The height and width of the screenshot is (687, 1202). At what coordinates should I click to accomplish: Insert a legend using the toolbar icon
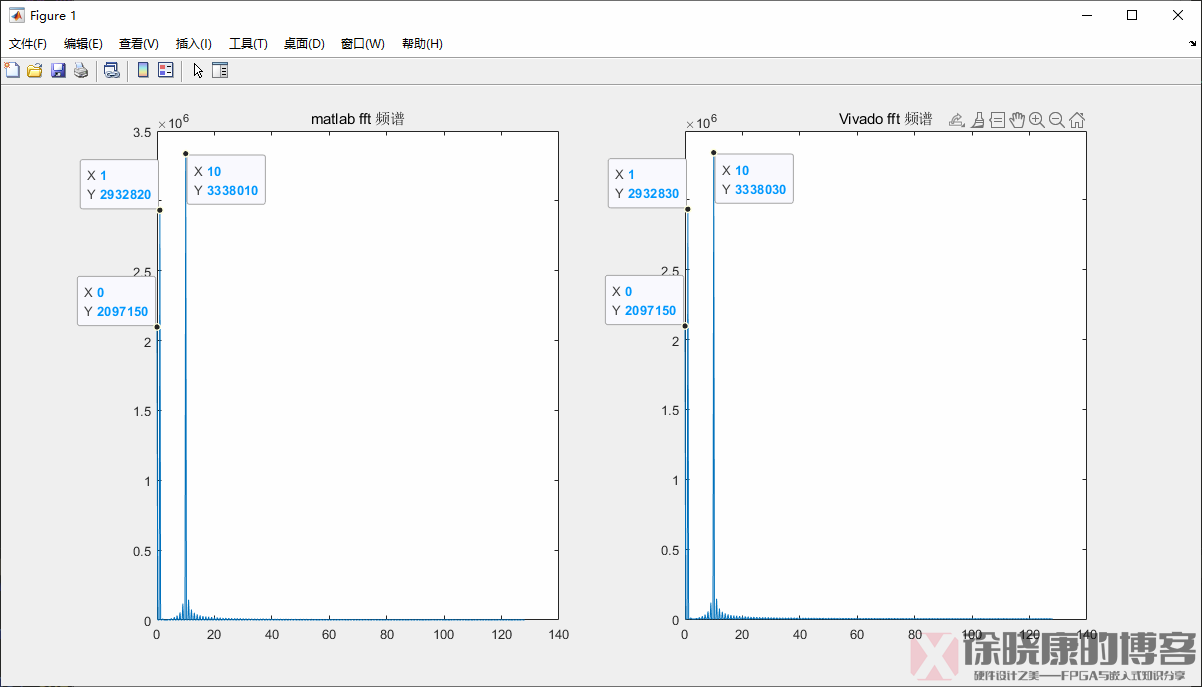[x=165, y=70]
